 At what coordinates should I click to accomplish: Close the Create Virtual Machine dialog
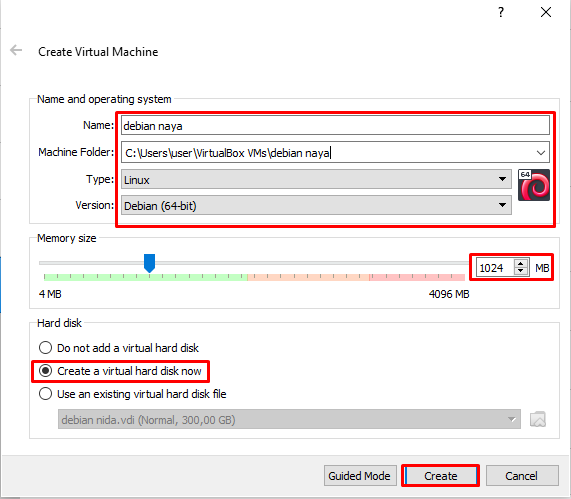point(546,12)
